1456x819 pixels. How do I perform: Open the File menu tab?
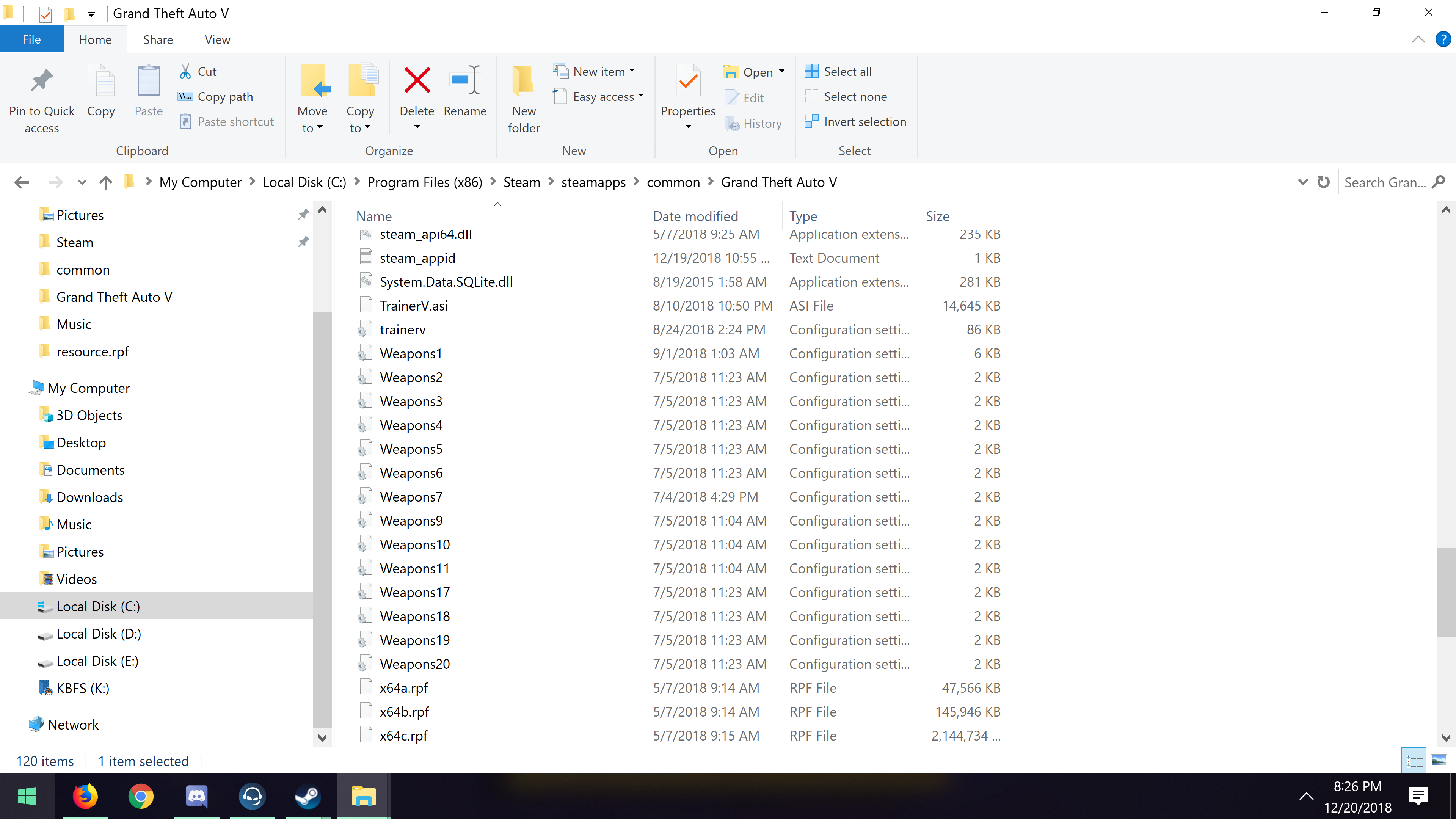click(x=31, y=39)
